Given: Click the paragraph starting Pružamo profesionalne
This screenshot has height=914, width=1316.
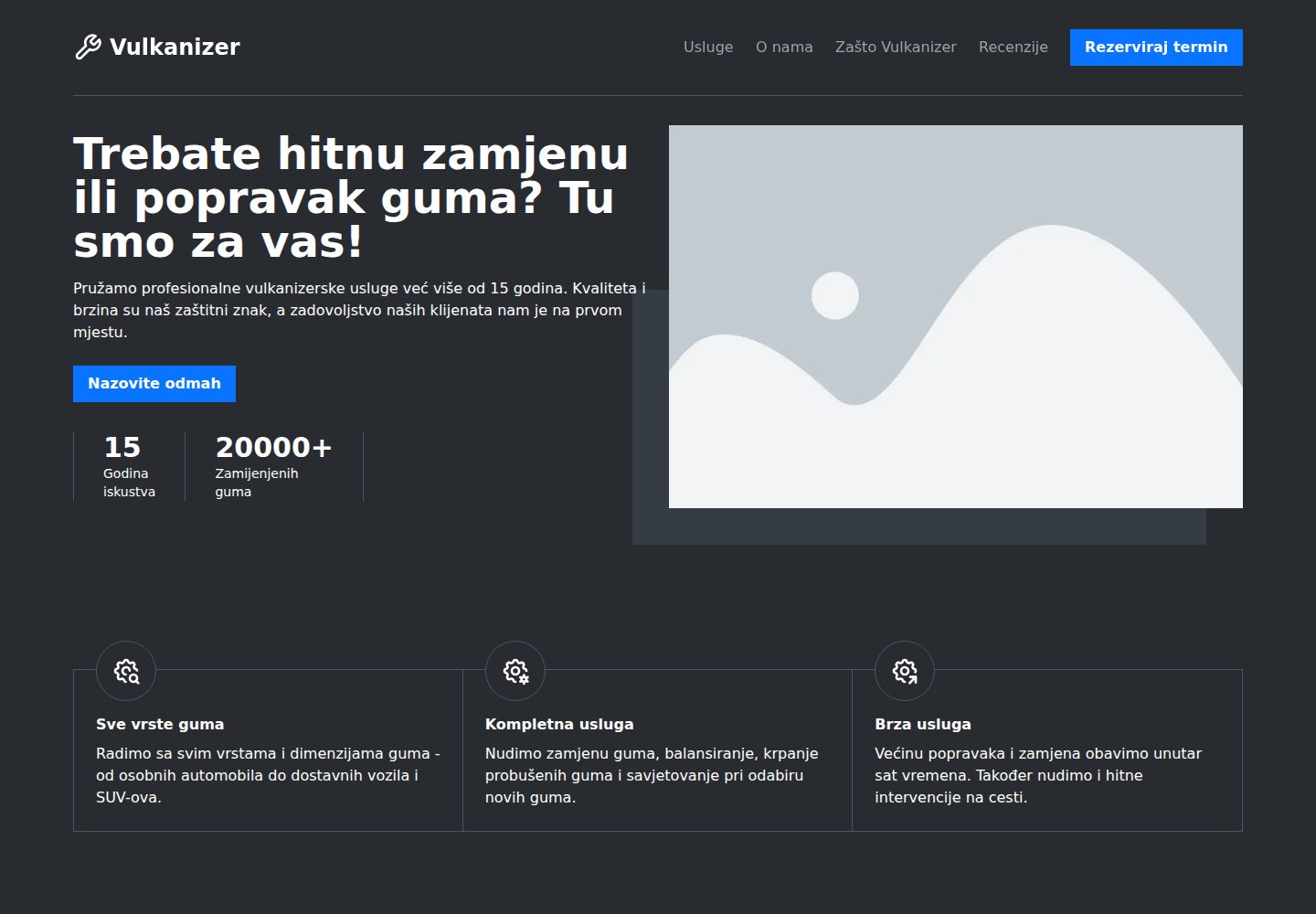Looking at the screenshot, I should point(359,310).
